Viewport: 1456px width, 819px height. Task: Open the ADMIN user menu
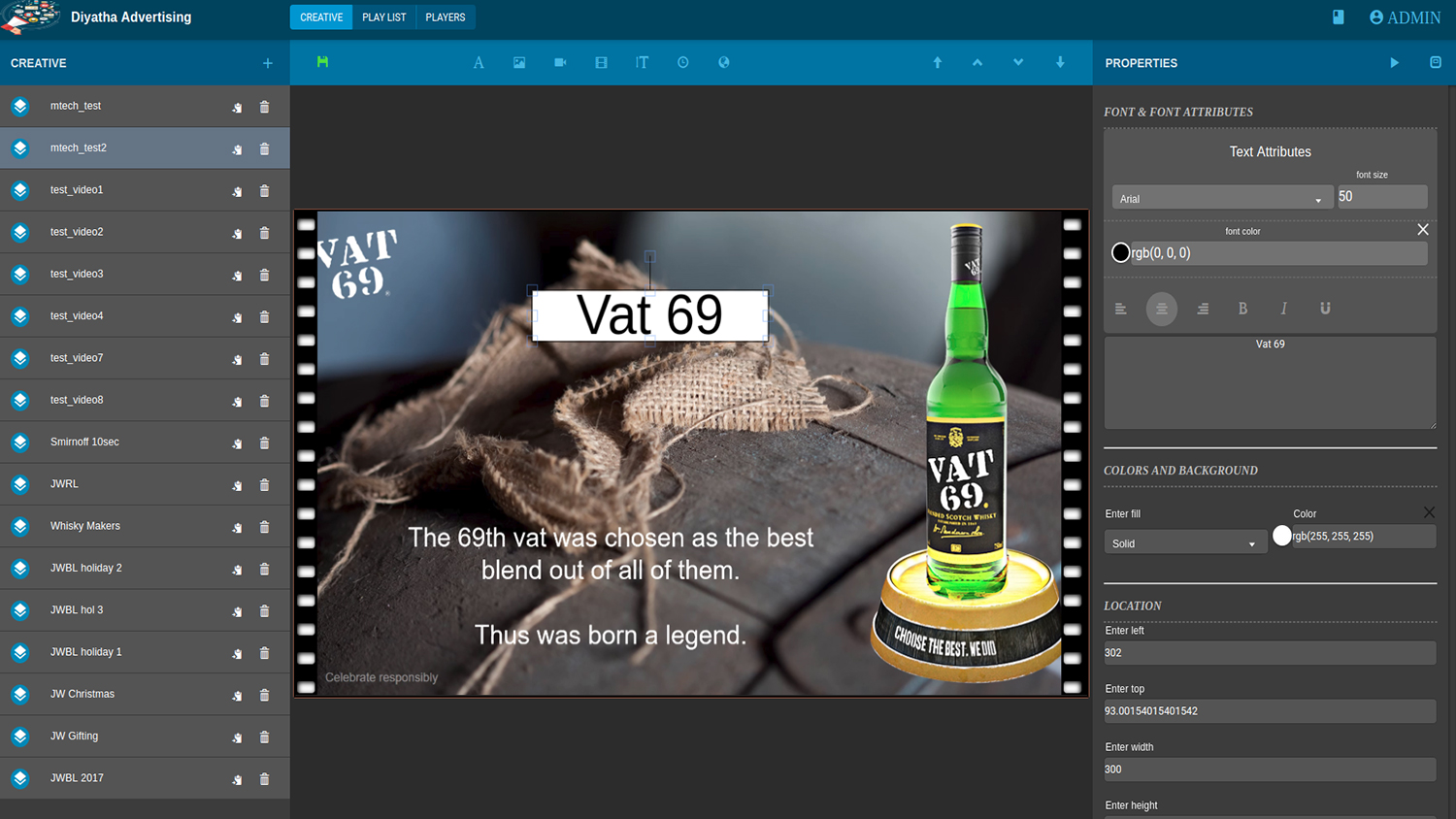pos(1405,17)
